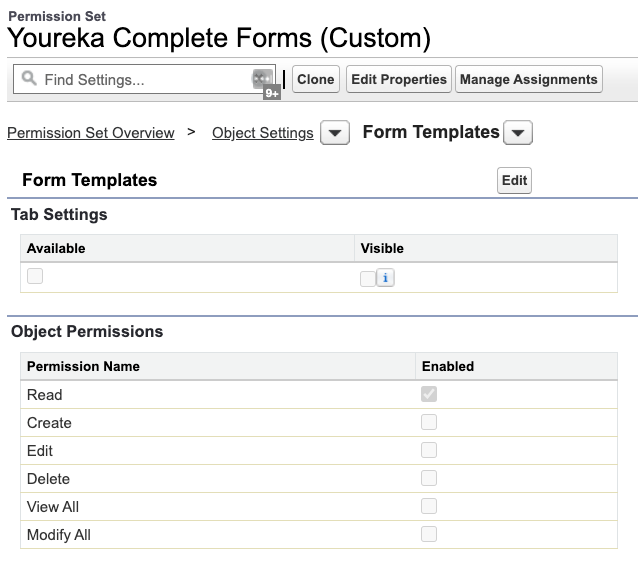This screenshot has width=638, height=563.
Task: Click the Read permission label
Action: 45,395
